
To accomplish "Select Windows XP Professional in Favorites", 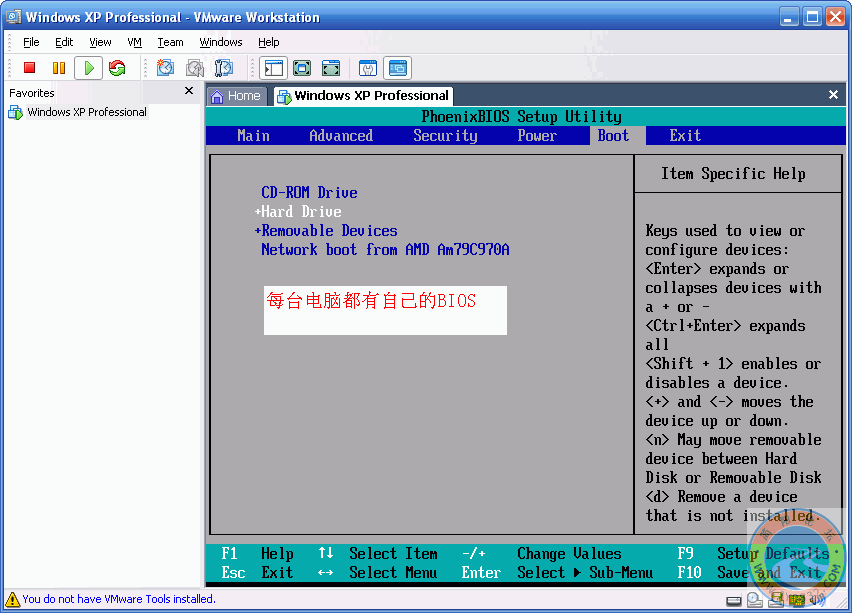I will click(x=87, y=112).
